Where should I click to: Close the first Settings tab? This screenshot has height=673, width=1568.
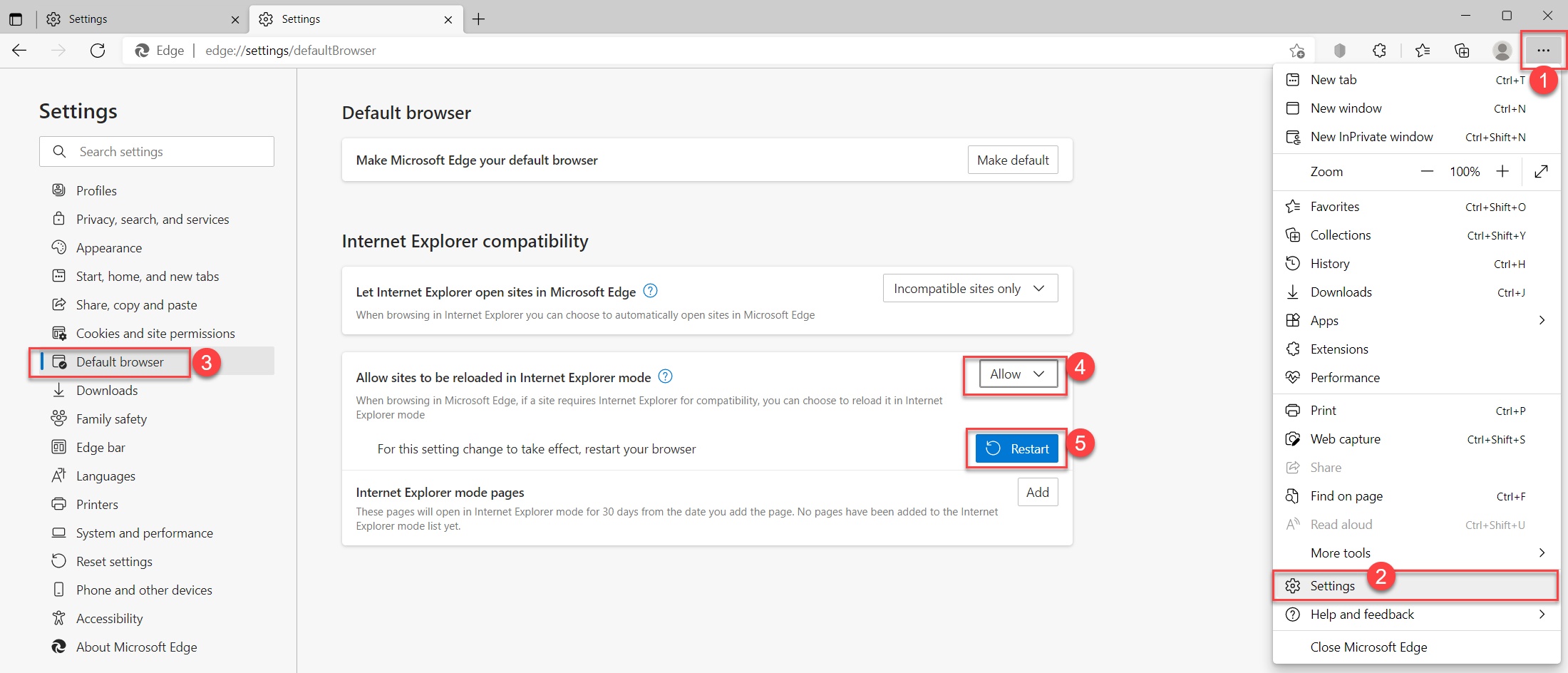tap(235, 20)
